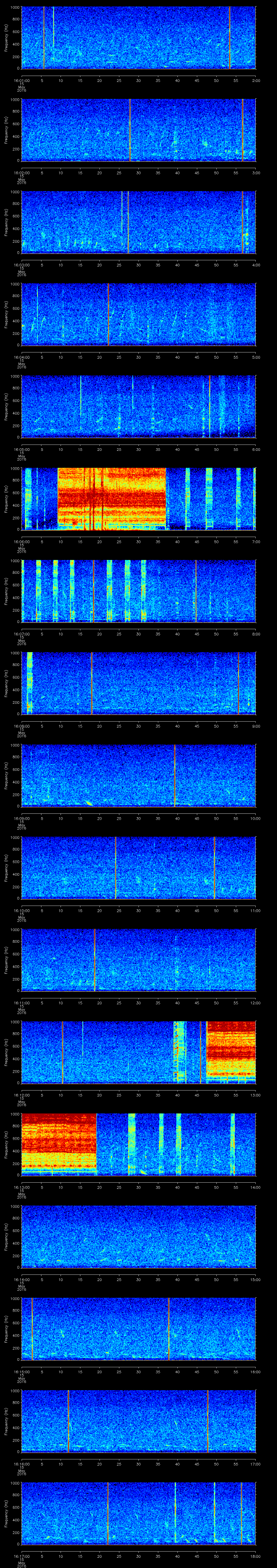Screen dimensions: 277x1568
Task: Select the spectrogram panel starting at 16:01:00
Action: click(138, 38)
